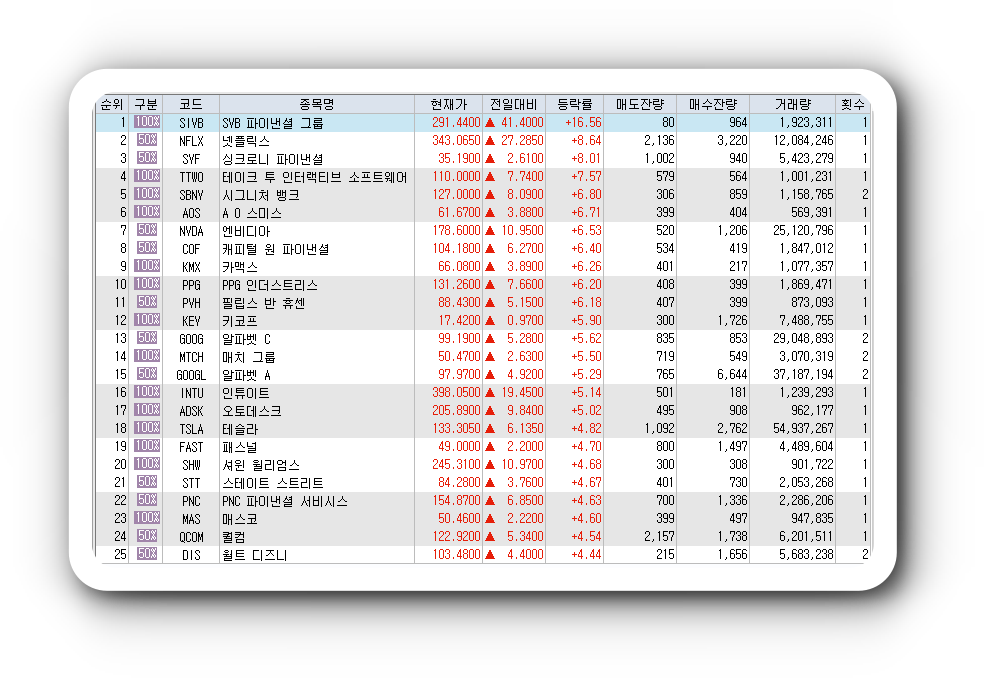Select the SVB 파이낸셜 그룹 stock name
The image size is (984, 678).
(x=272, y=123)
